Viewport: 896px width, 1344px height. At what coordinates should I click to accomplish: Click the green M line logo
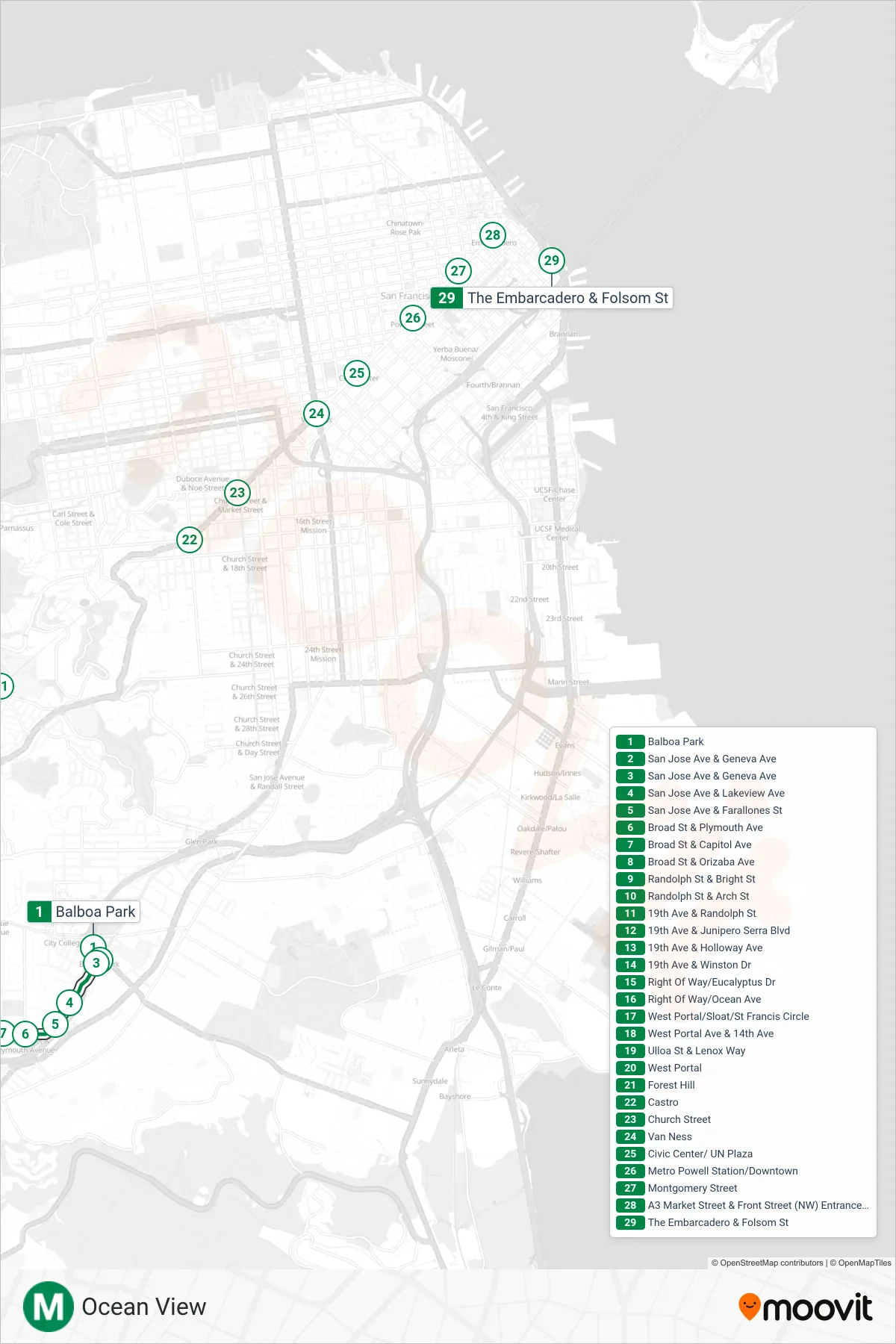pyautogui.click(x=49, y=1307)
